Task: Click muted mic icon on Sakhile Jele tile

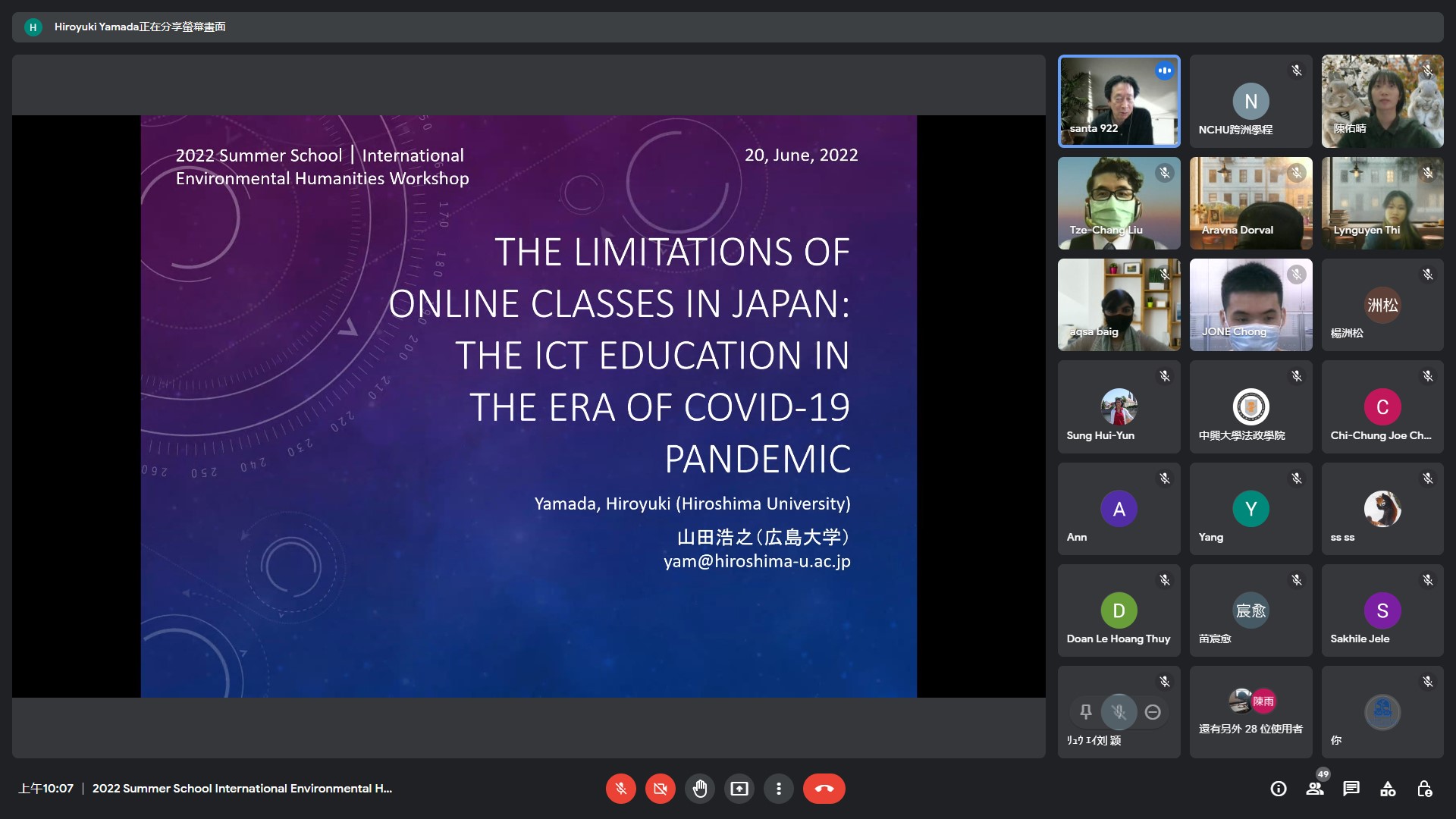Action: [1428, 580]
